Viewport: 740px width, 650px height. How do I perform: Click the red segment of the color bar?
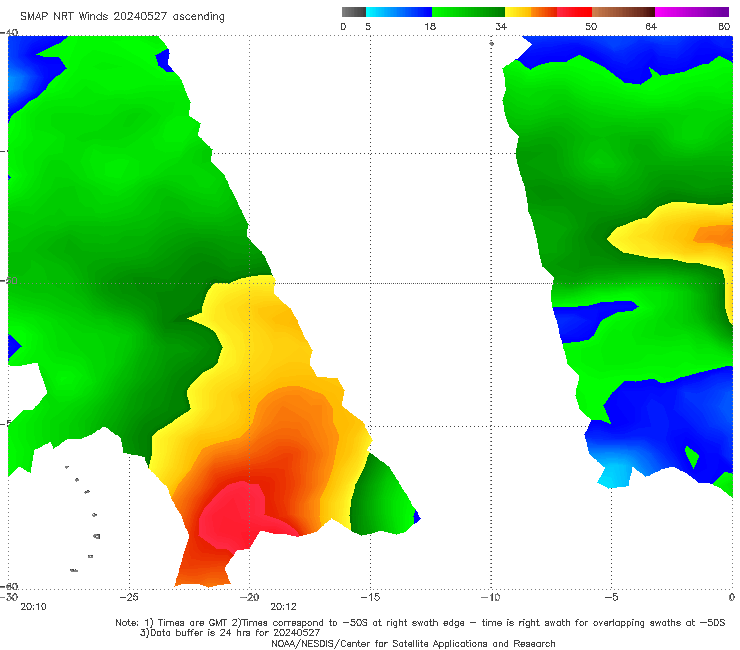click(x=574, y=12)
